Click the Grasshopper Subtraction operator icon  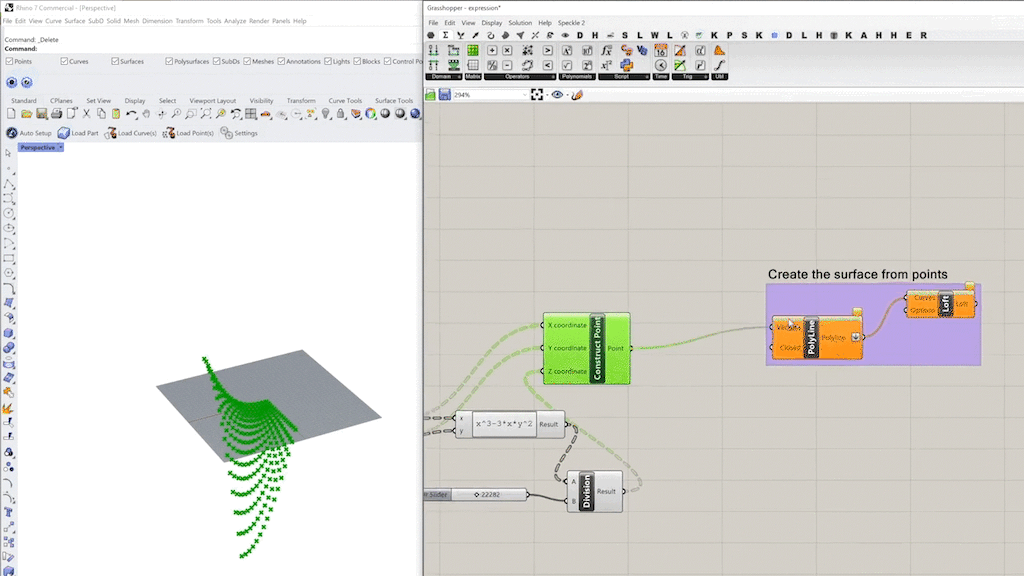pos(507,65)
